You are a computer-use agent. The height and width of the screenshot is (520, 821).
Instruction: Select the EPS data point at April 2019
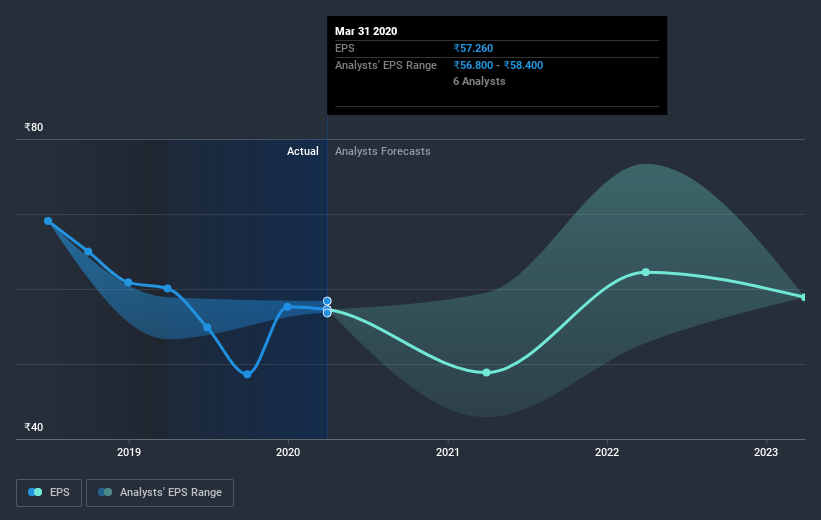pos(168,289)
